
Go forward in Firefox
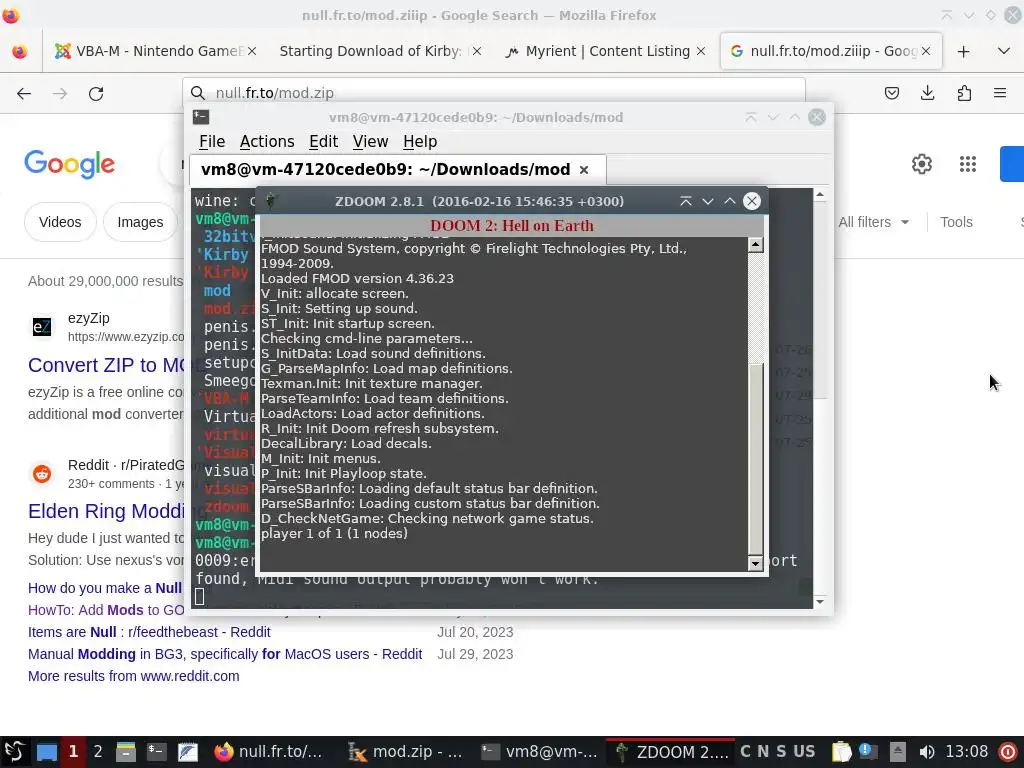pos(60,93)
